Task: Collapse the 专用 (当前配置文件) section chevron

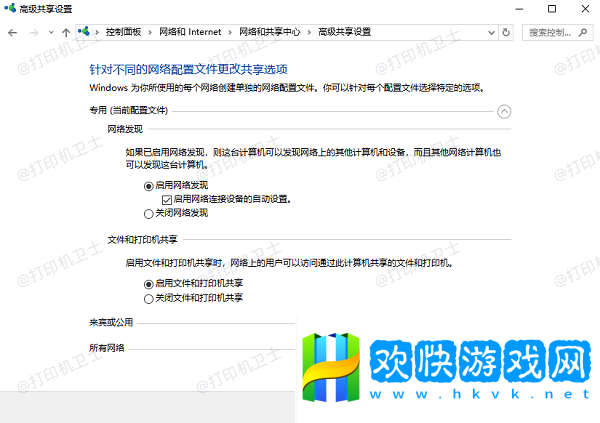Action: coord(504,112)
